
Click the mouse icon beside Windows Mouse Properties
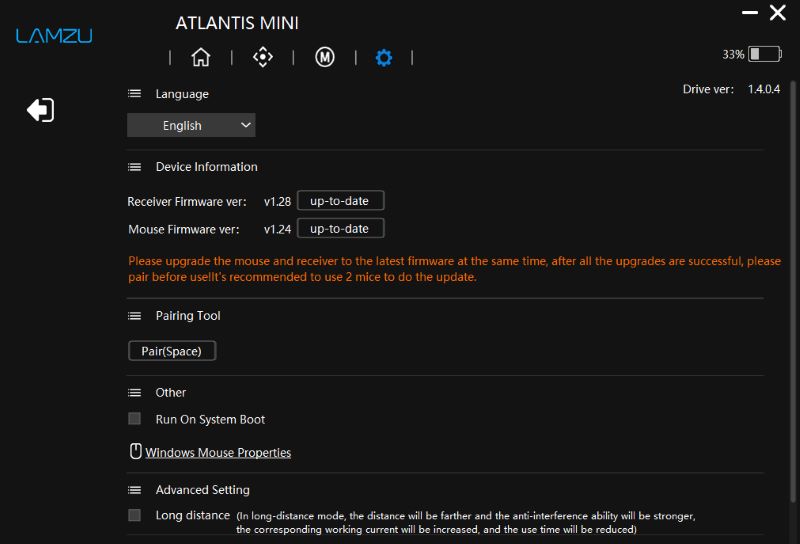(135, 451)
